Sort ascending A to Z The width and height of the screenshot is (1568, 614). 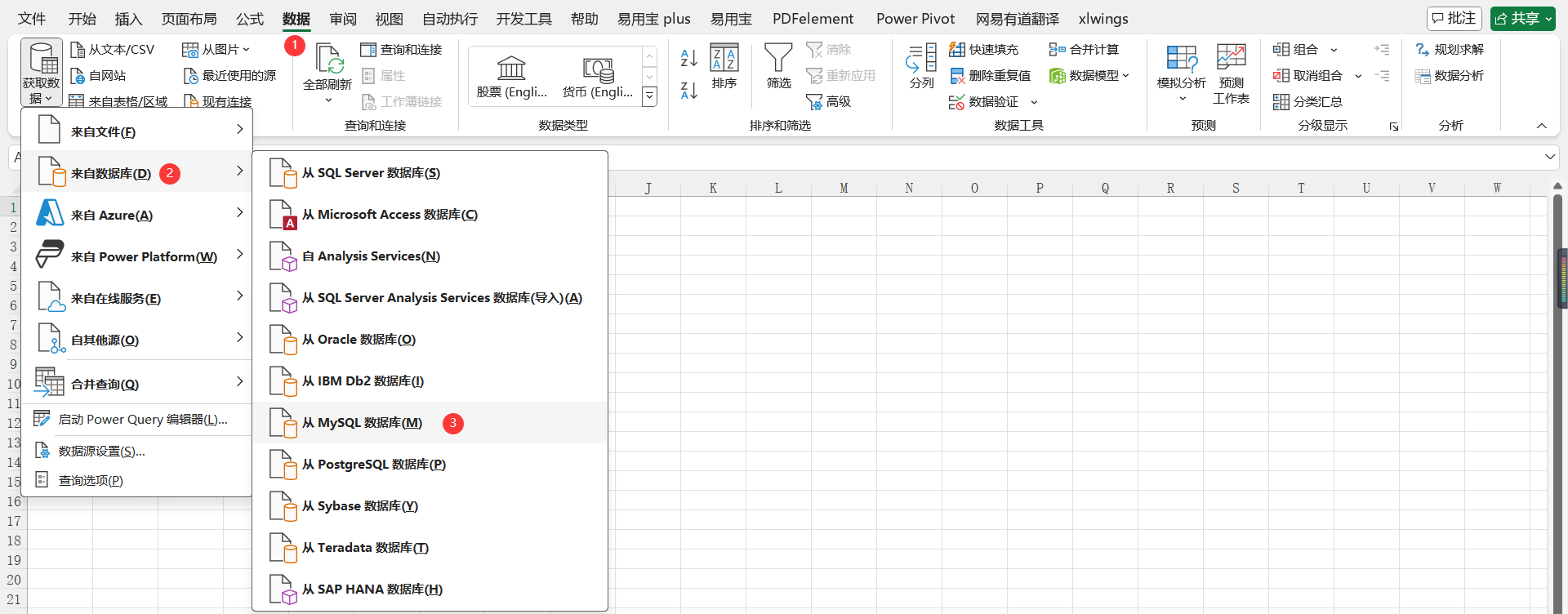pyautogui.click(x=688, y=58)
